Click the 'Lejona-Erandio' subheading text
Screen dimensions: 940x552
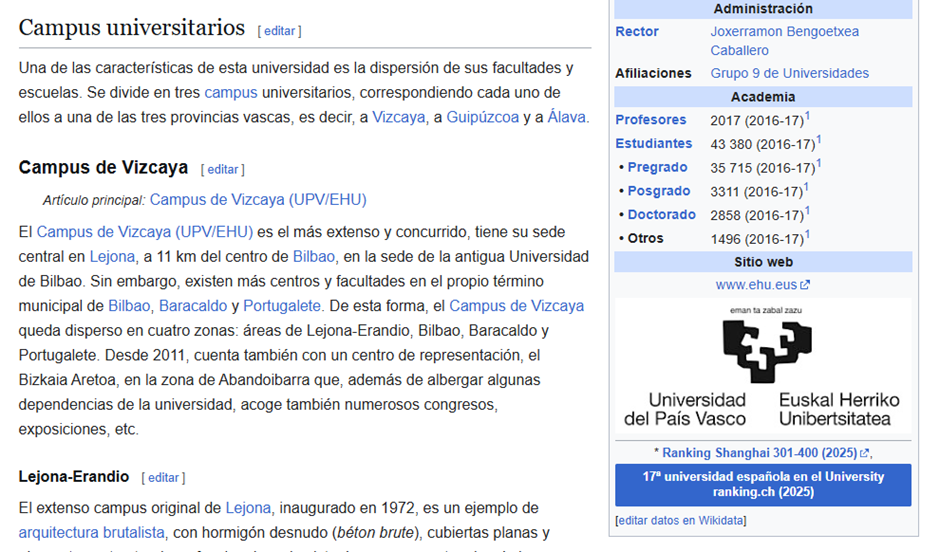click(74, 476)
